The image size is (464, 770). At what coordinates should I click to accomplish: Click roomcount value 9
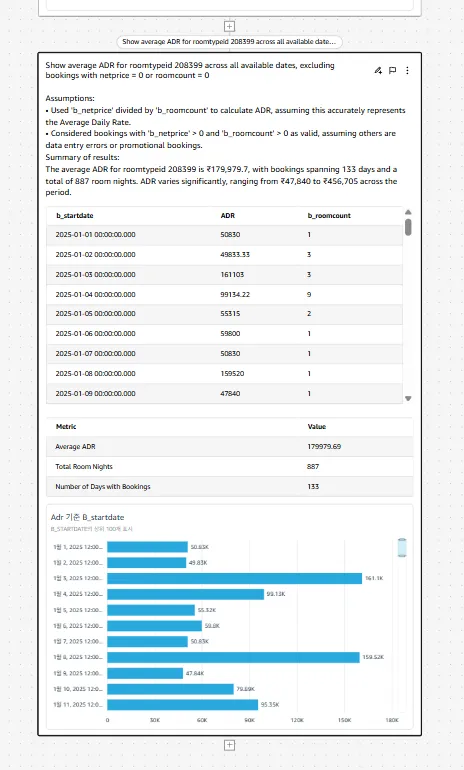(309, 295)
